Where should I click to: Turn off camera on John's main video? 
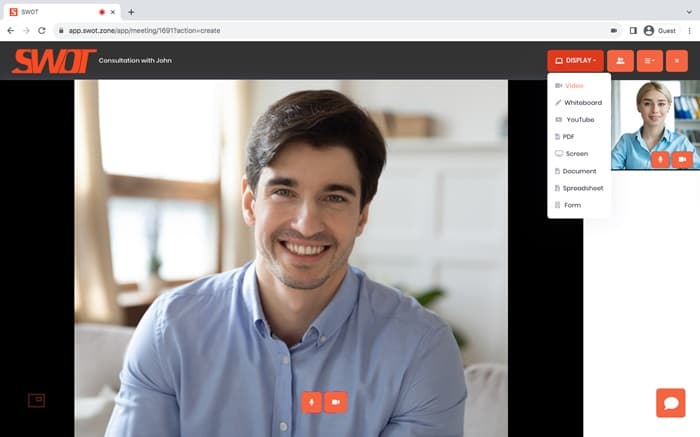[336, 401]
